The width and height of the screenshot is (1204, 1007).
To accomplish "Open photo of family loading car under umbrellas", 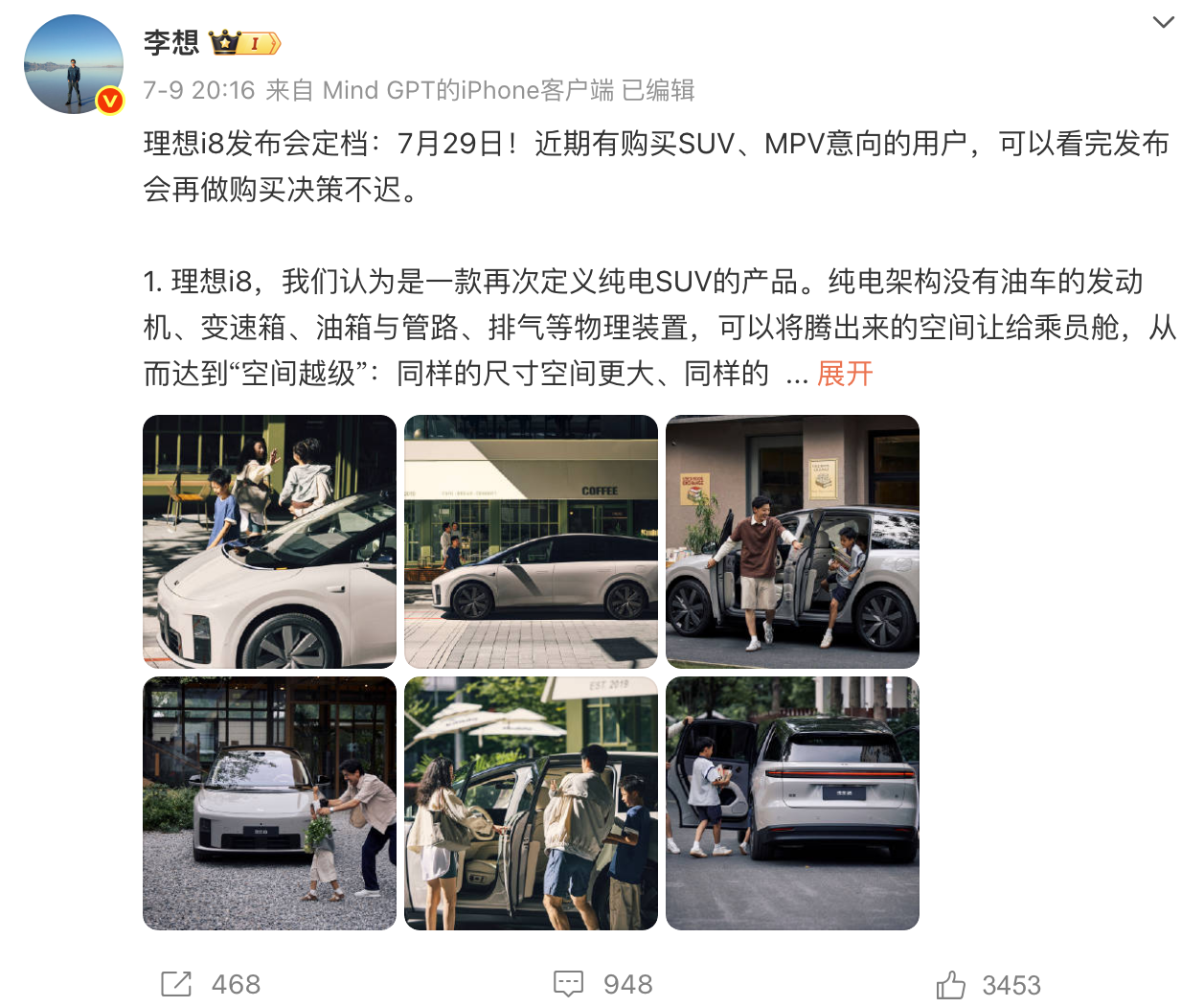I will [x=531, y=803].
